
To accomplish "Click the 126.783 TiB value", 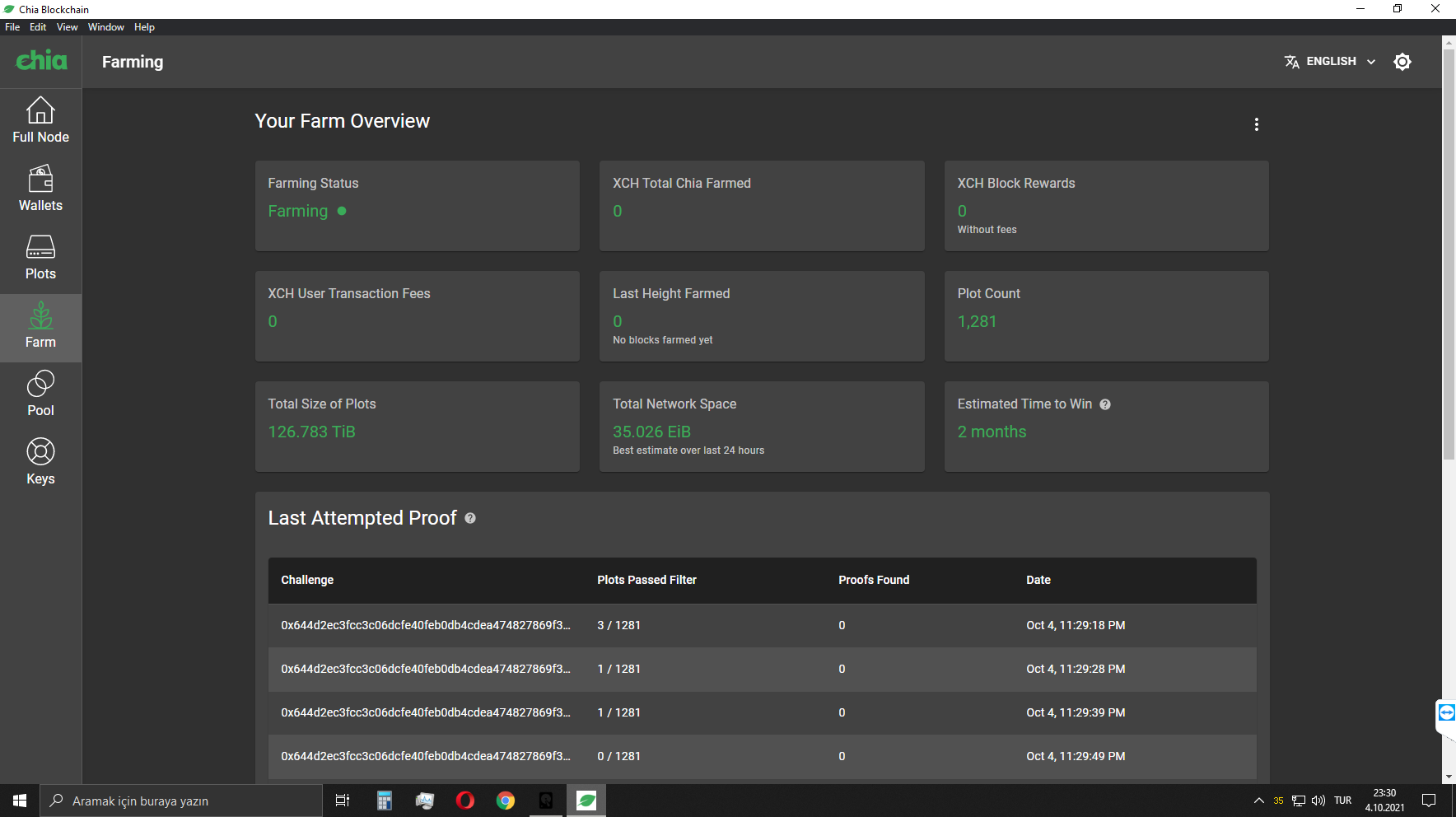I will 311,432.
